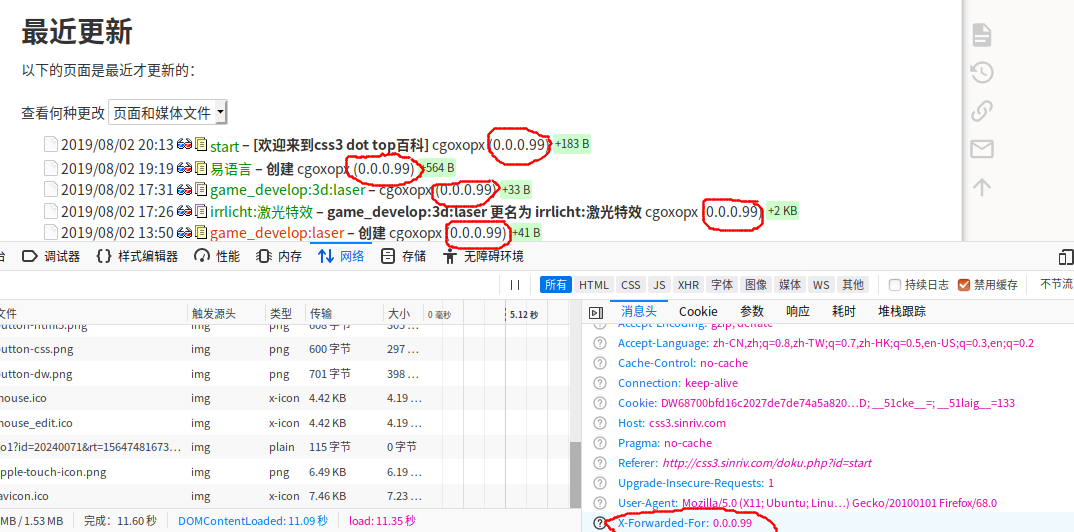Switch to the 调试器 devtools tab

click(x=51, y=257)
